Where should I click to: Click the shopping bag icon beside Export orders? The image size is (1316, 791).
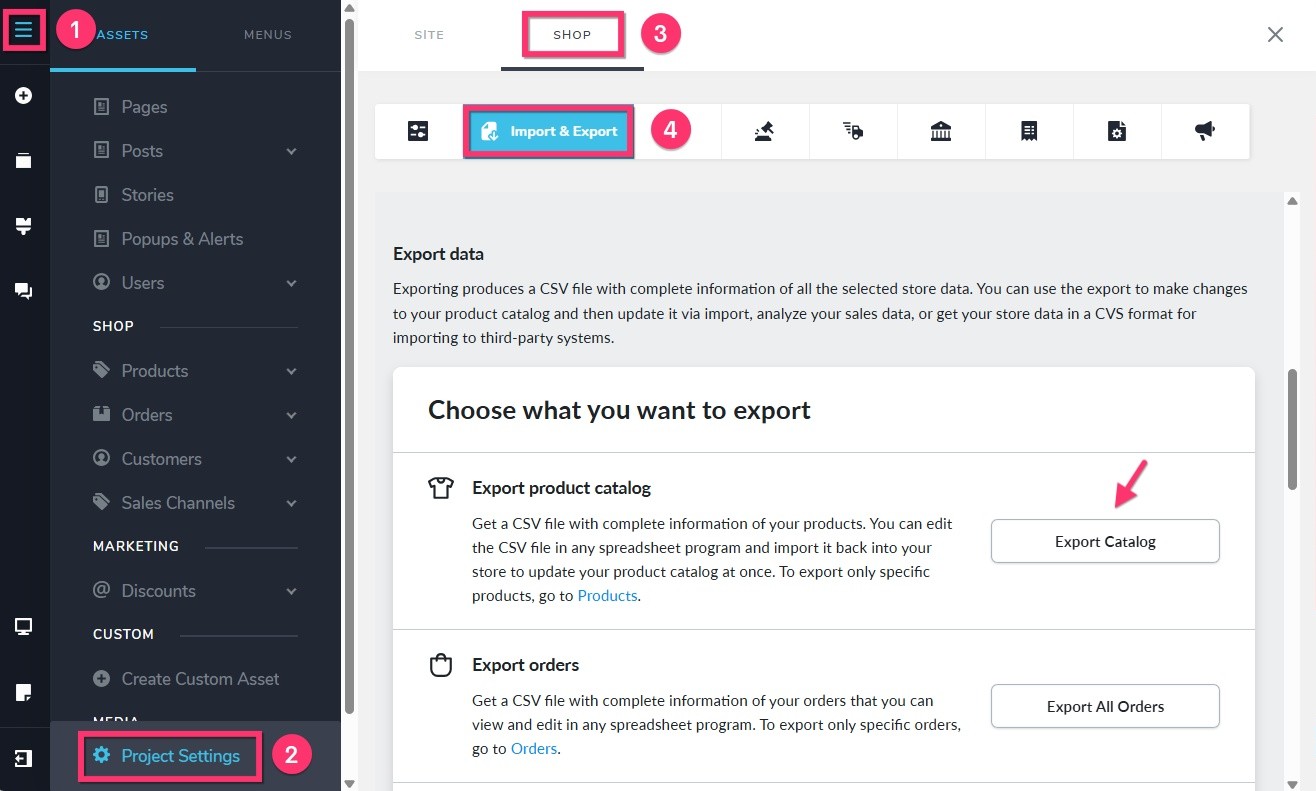point(441,665)
